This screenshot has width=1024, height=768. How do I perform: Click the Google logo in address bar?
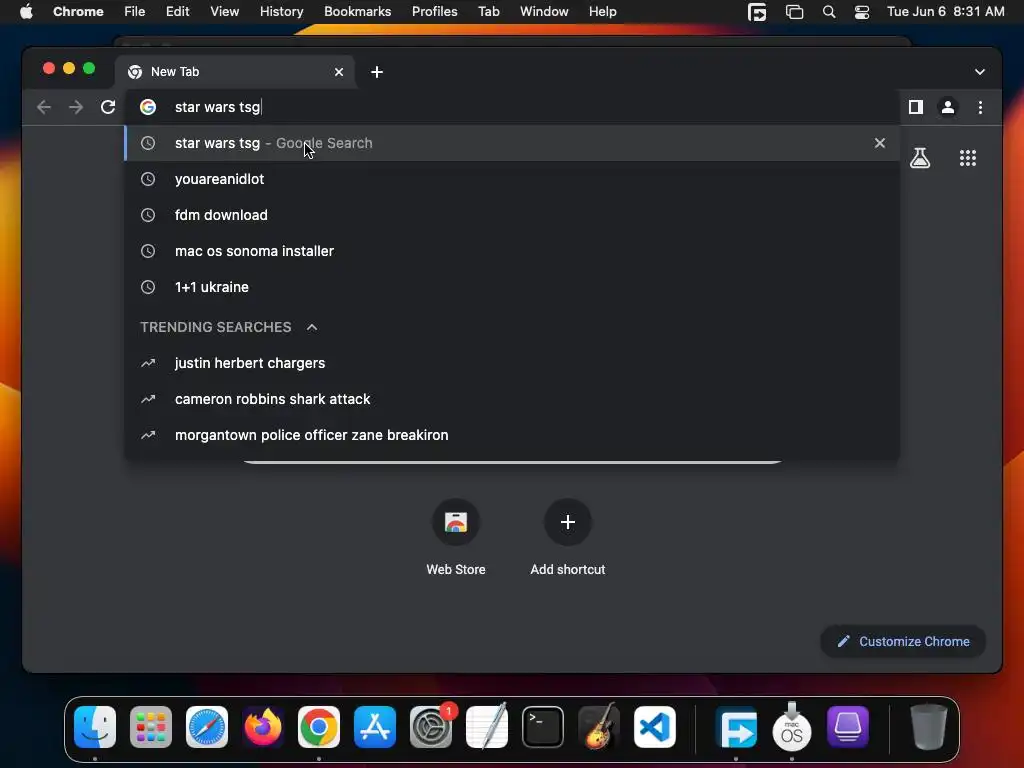coord(148,107)
